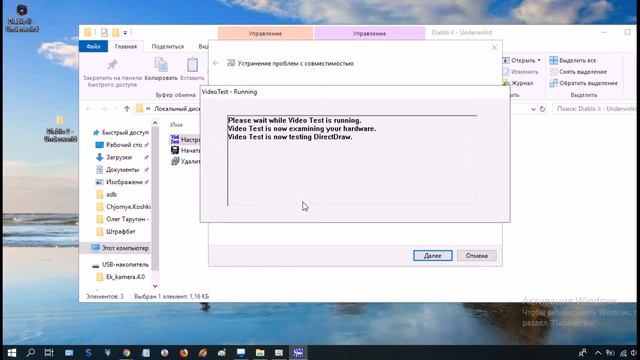640x360 pixels.
Task: Open the adb folder in the sidebar
Action: [107, 194]
